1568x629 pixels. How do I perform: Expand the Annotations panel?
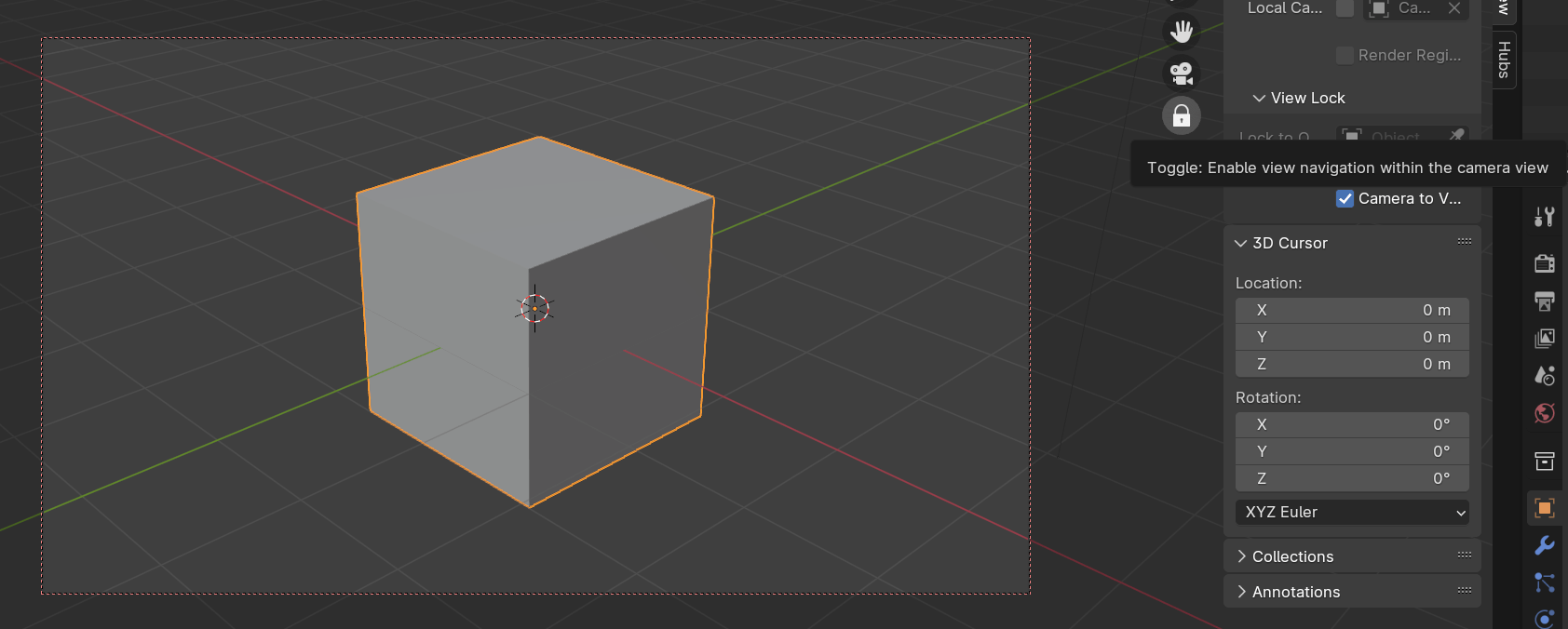pyautogui.click(x=1241, y=592)
